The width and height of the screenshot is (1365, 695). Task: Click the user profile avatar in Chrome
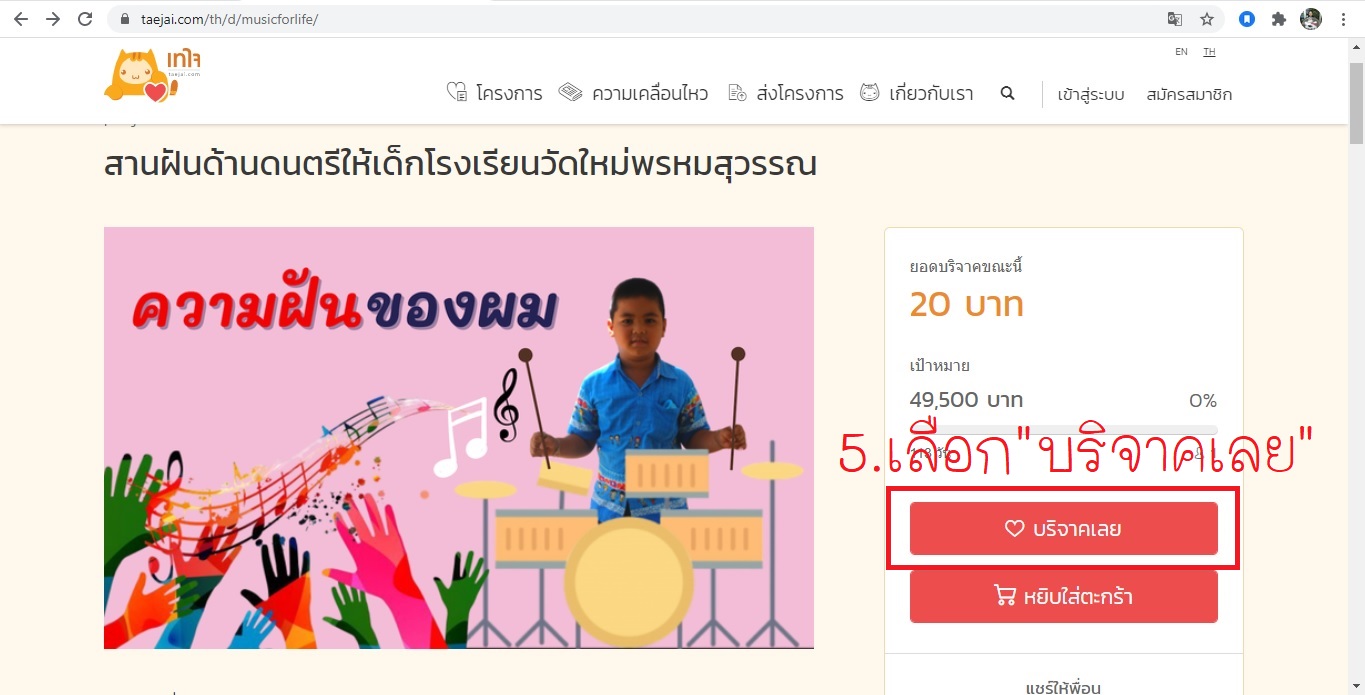[1311, 19]
